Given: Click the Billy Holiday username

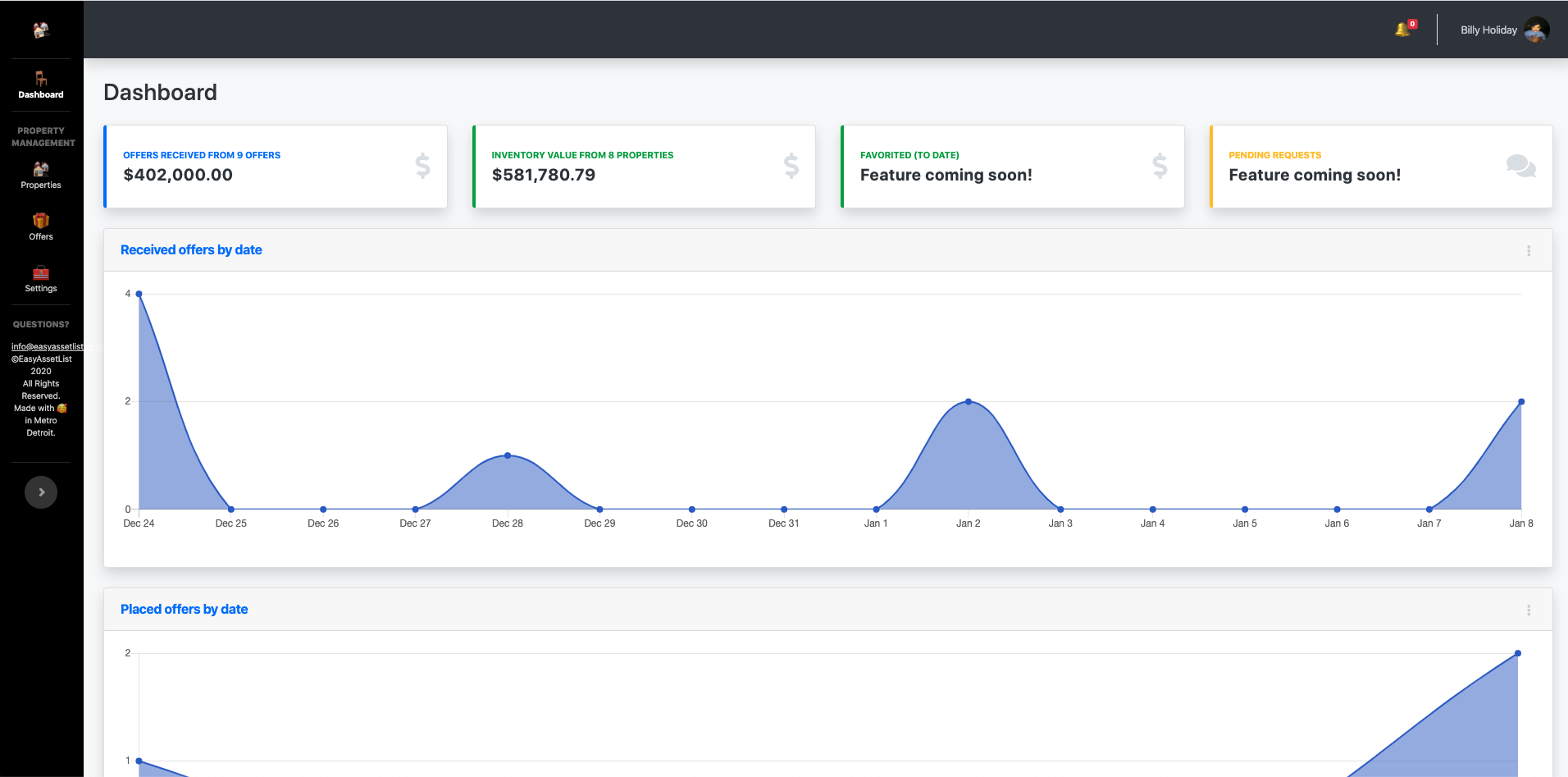Looking at the screenshot, I should pos(1488,30).
